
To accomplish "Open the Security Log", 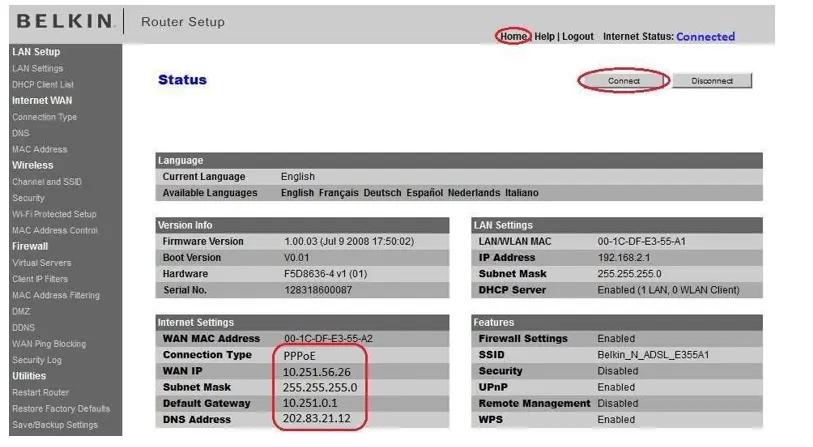I will (36, 360).
